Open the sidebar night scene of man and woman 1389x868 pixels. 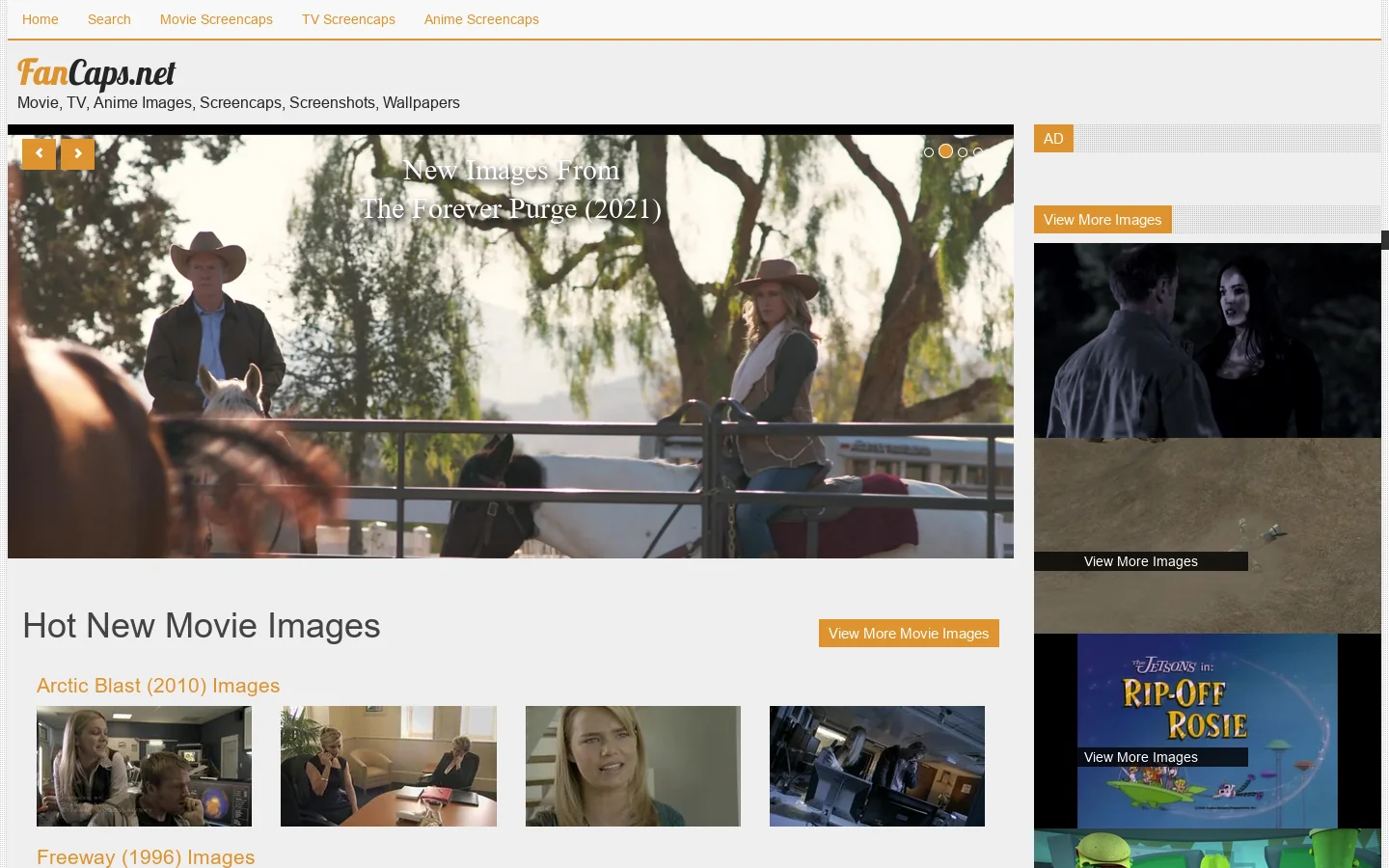click(x=1208, y=340)
